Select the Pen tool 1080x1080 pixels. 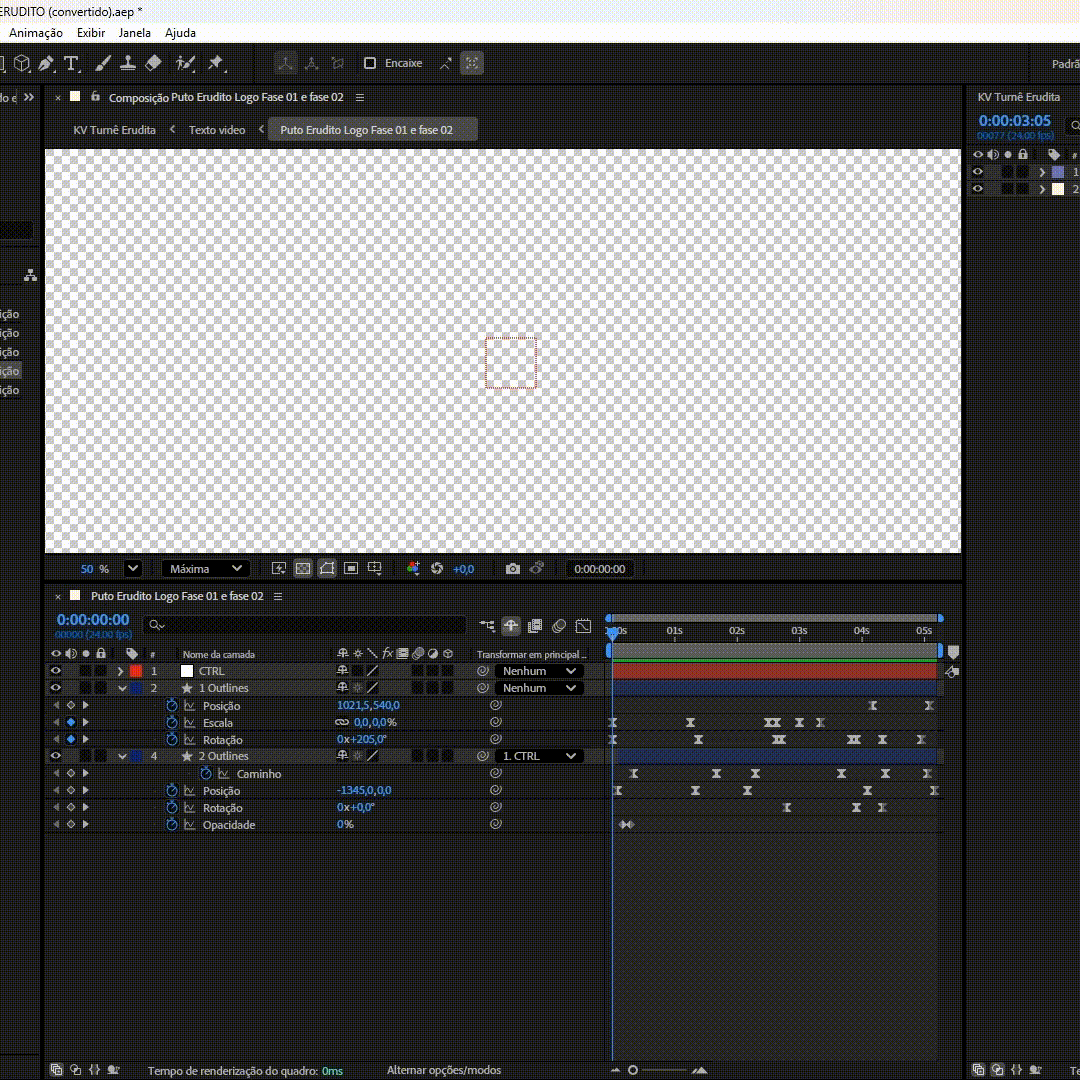[x=46, y=63]
